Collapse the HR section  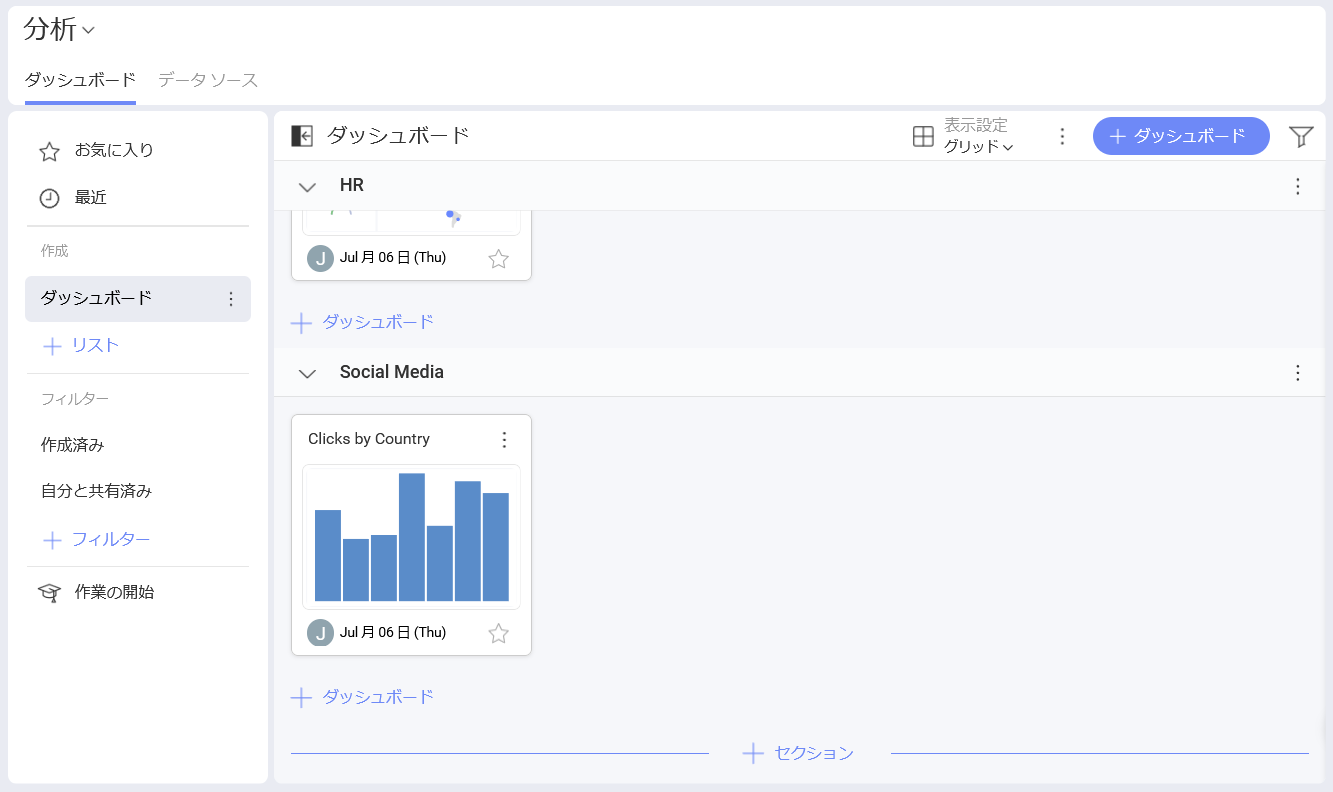tap(307, 187)
